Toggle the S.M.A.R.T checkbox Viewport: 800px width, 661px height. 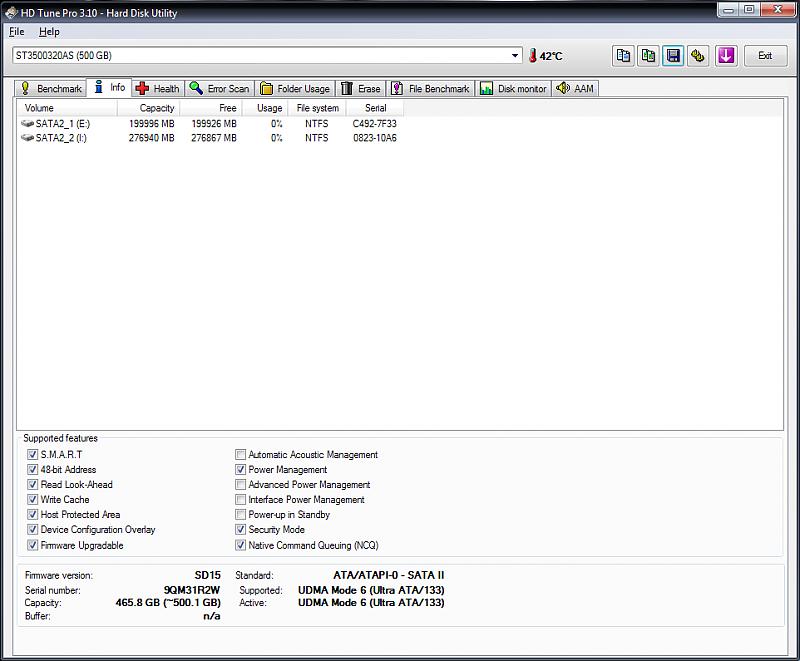point(33,454)
